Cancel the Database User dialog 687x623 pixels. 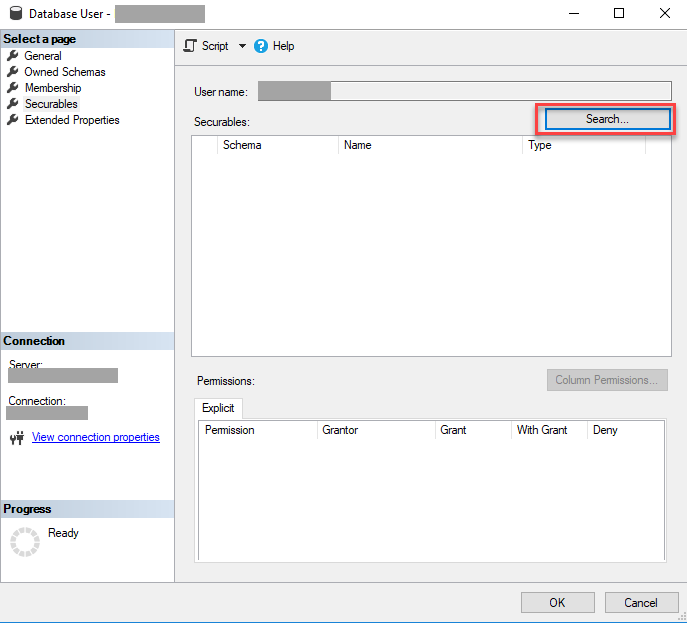641,602
